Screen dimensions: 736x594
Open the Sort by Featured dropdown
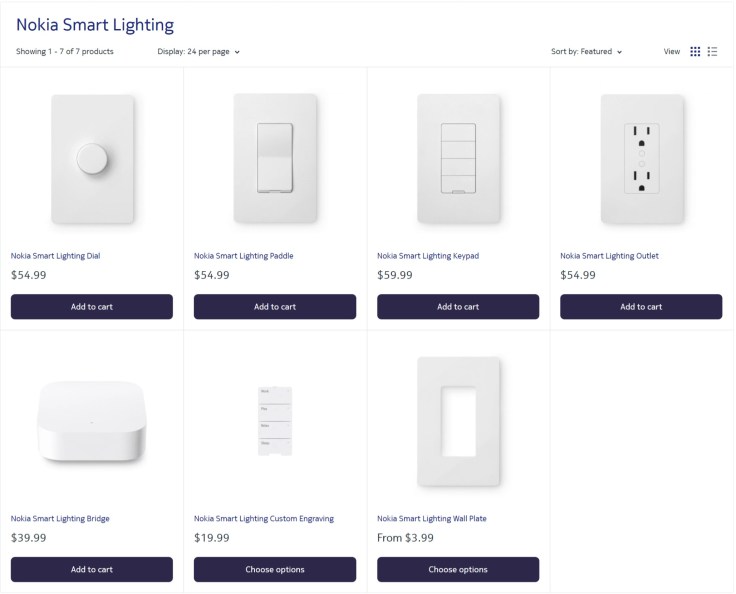[587, 51]
